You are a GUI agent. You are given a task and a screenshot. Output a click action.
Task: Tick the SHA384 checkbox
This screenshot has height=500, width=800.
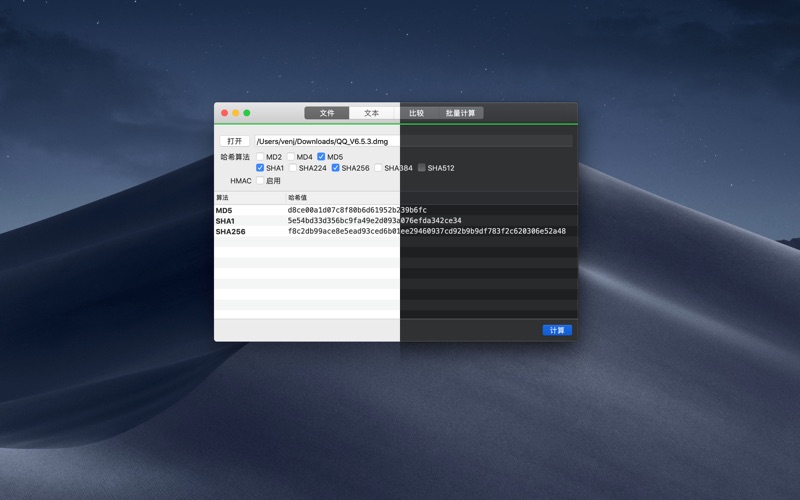coord(379,168)
